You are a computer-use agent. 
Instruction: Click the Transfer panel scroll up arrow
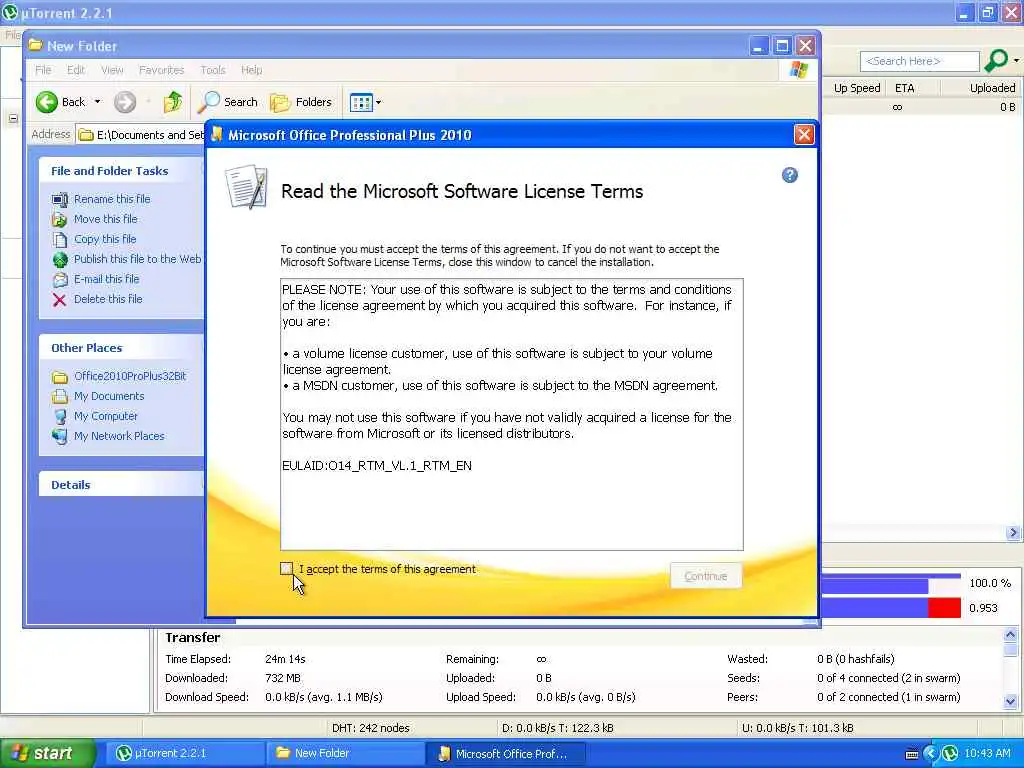click(x=1010, y=635)
